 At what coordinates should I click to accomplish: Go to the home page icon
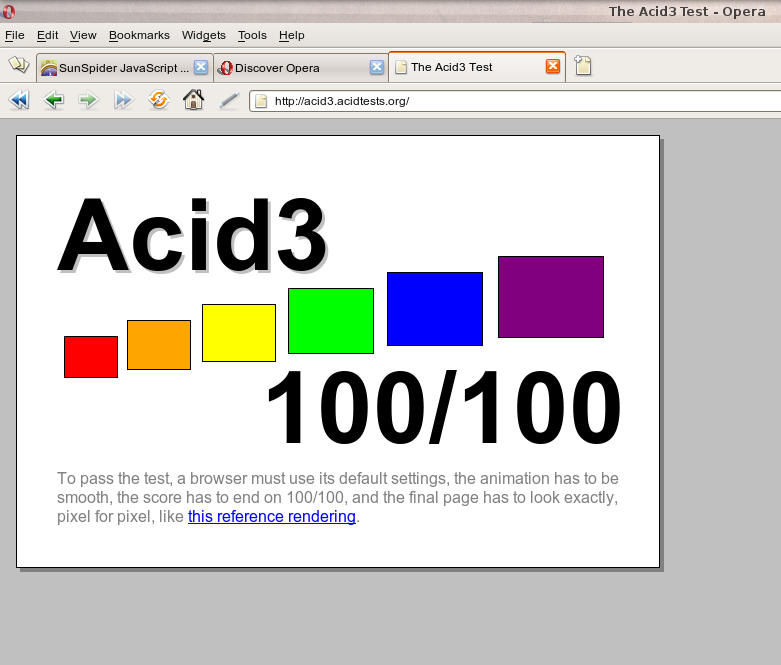pyautogui.click(x=193, y=99)
